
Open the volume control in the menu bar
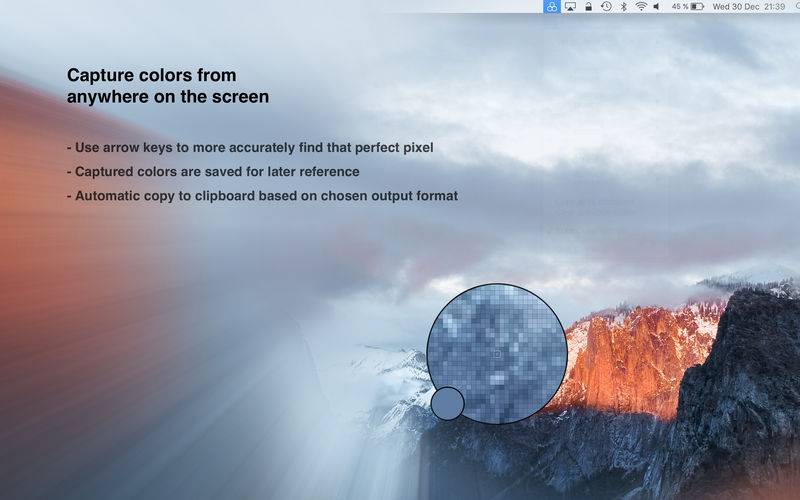pyautogui.click(x=657, y=7)
